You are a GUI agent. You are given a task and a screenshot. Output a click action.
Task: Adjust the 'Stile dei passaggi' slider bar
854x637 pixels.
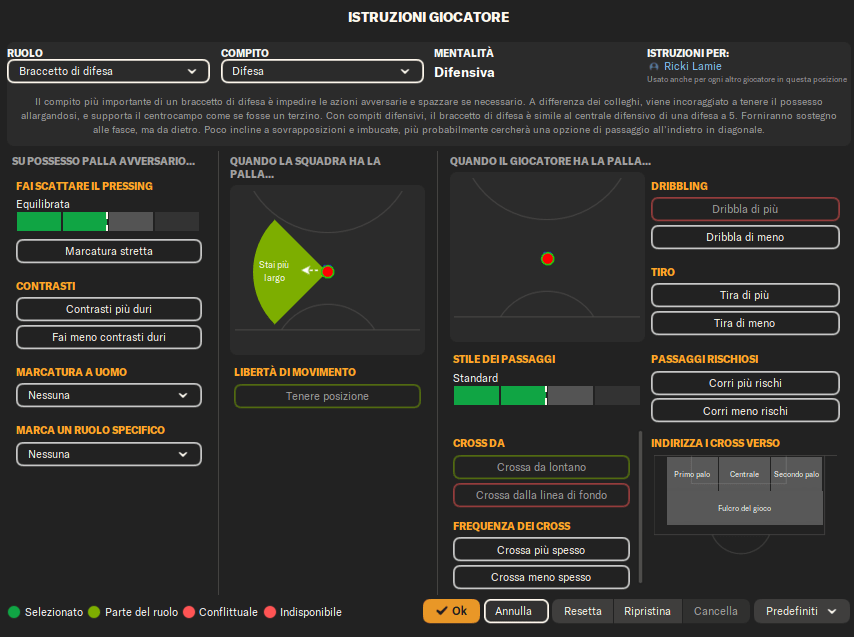(546, 396)
